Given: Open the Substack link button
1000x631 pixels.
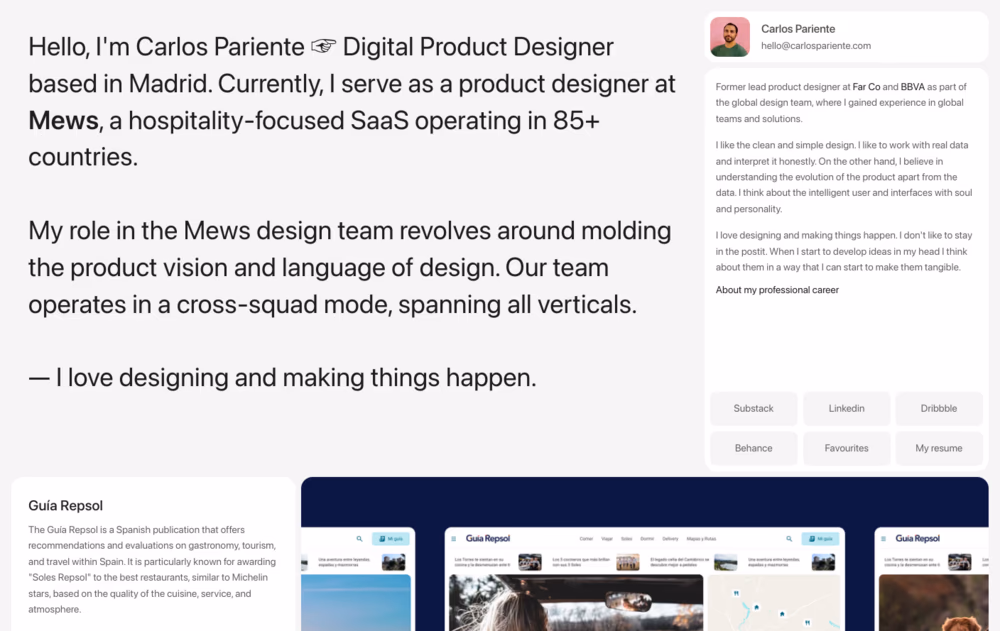Looking at the screenshot, I should tap(753, 408).
